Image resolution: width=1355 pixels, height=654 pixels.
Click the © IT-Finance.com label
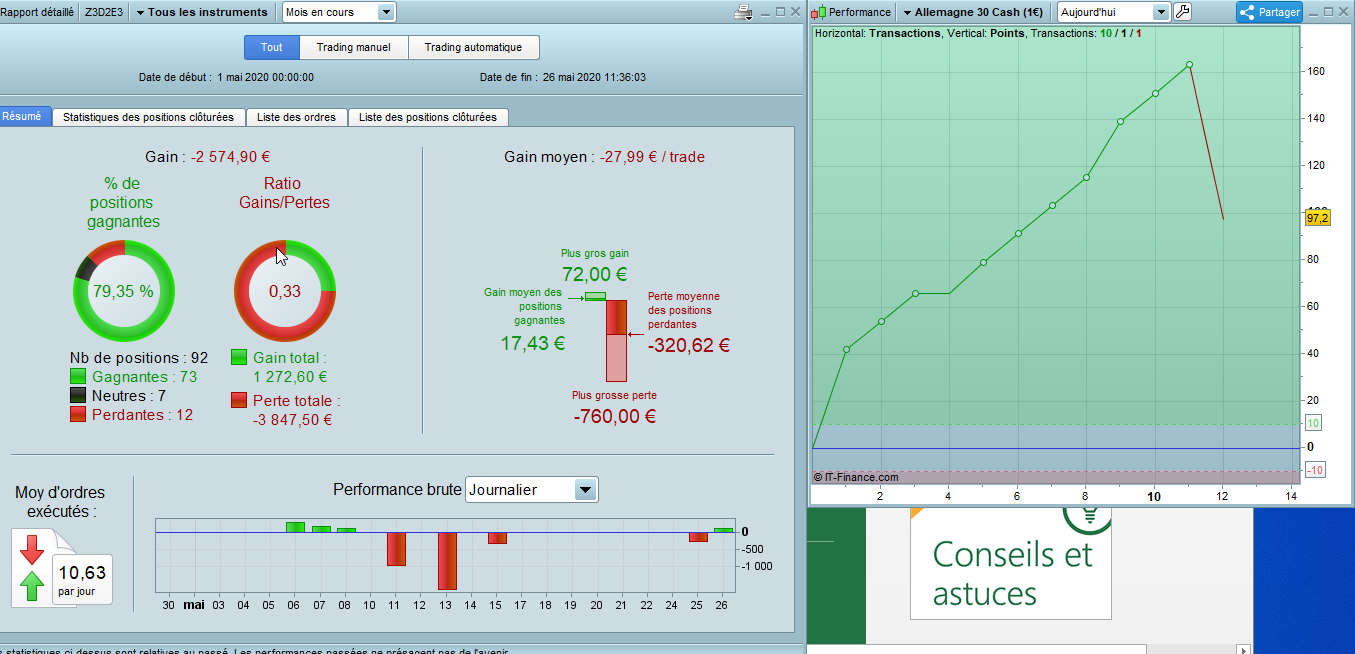[x=855, y=478]
